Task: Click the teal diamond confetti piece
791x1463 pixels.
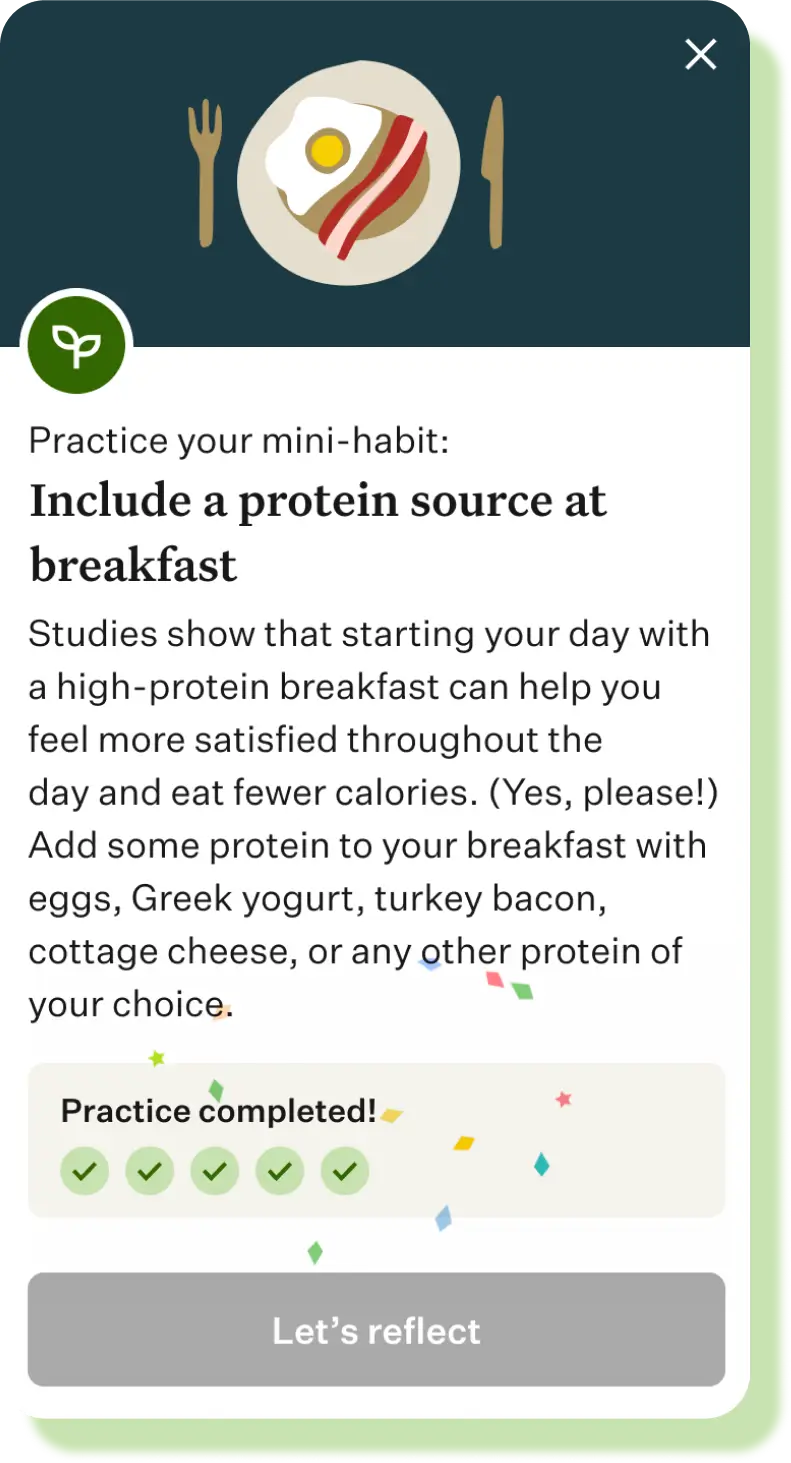Action: click(x=541, y=1164)
